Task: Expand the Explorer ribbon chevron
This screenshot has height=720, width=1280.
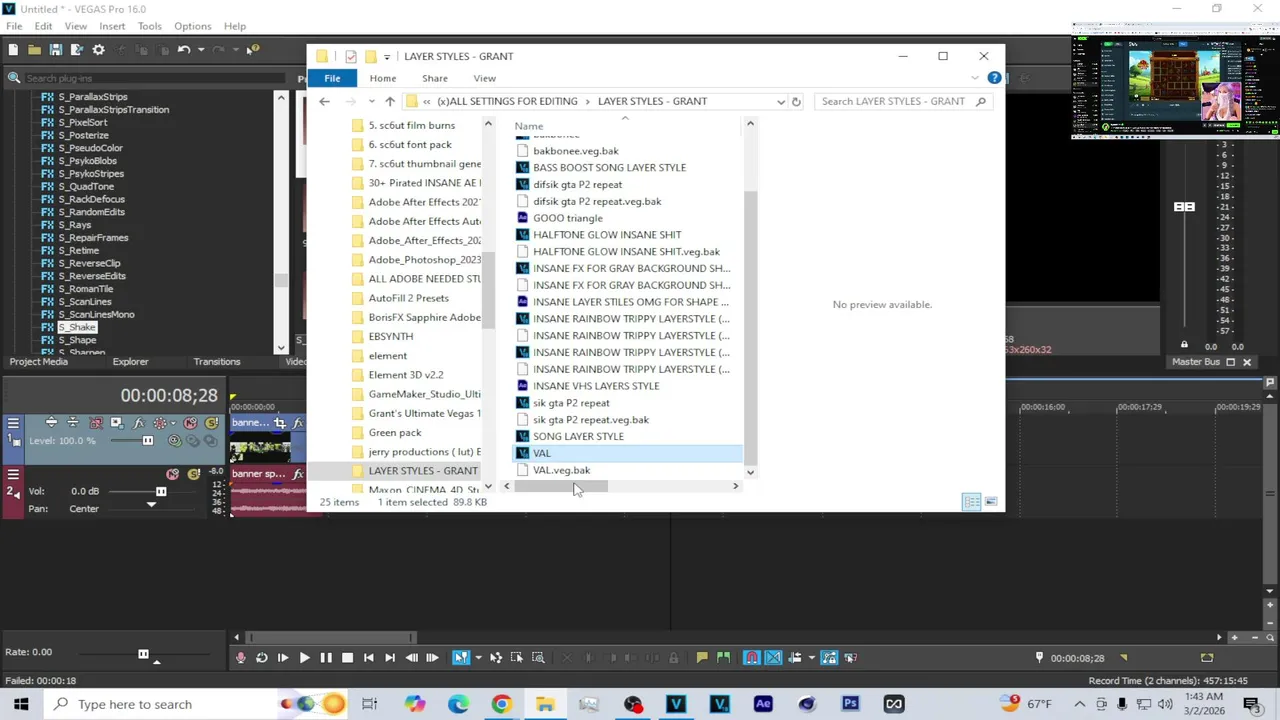Action: 976,78
